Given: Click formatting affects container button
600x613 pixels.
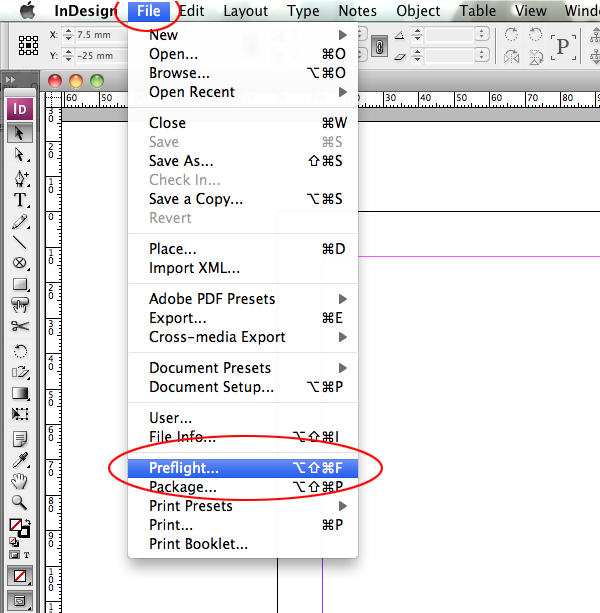Looking at the screenshot, I should coord(14,555).
